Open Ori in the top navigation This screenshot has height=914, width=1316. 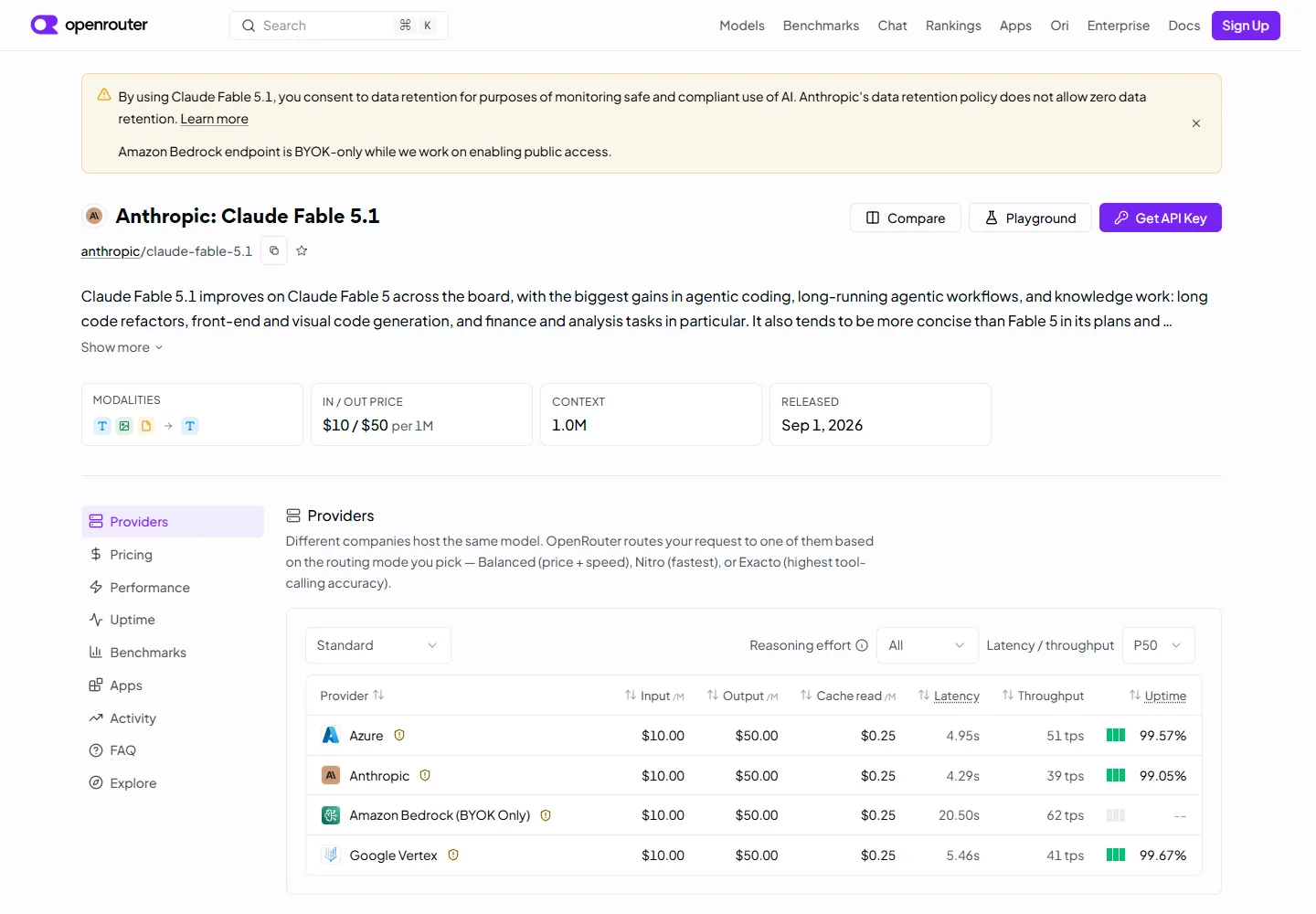(1059, 26)
